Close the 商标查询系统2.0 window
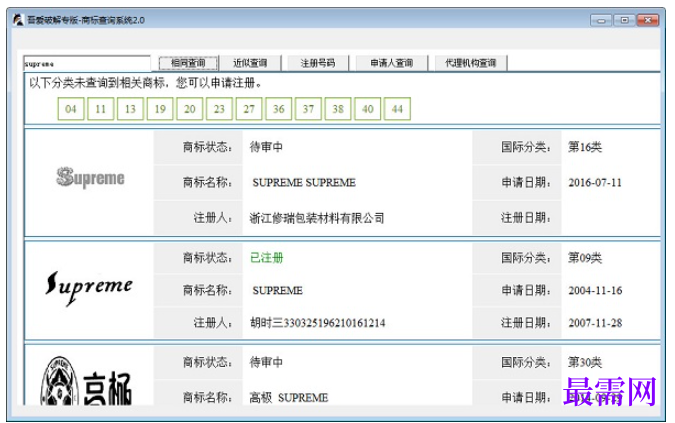 [647, 20]
